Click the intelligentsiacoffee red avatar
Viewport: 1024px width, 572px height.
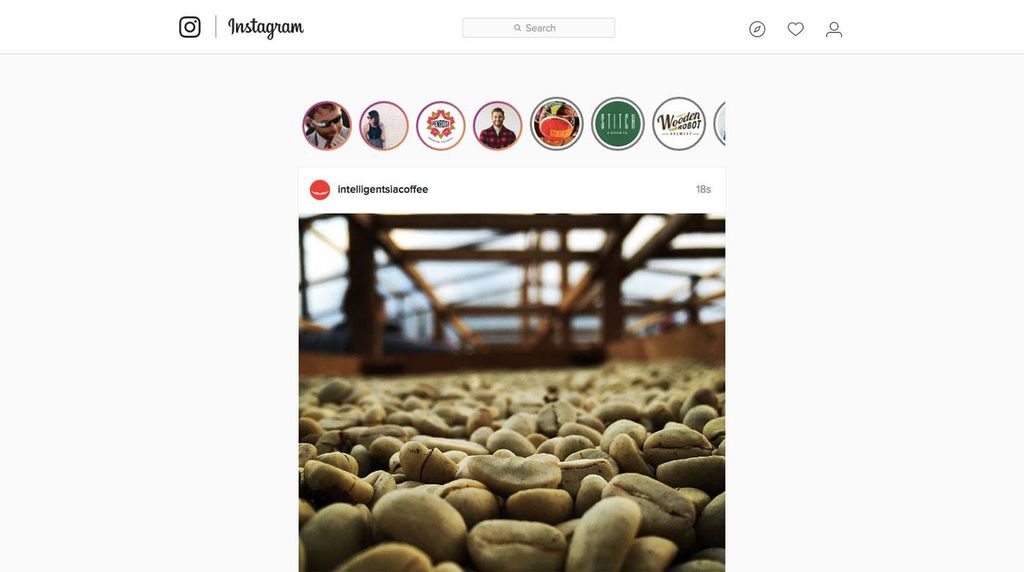tap(319, 190)
